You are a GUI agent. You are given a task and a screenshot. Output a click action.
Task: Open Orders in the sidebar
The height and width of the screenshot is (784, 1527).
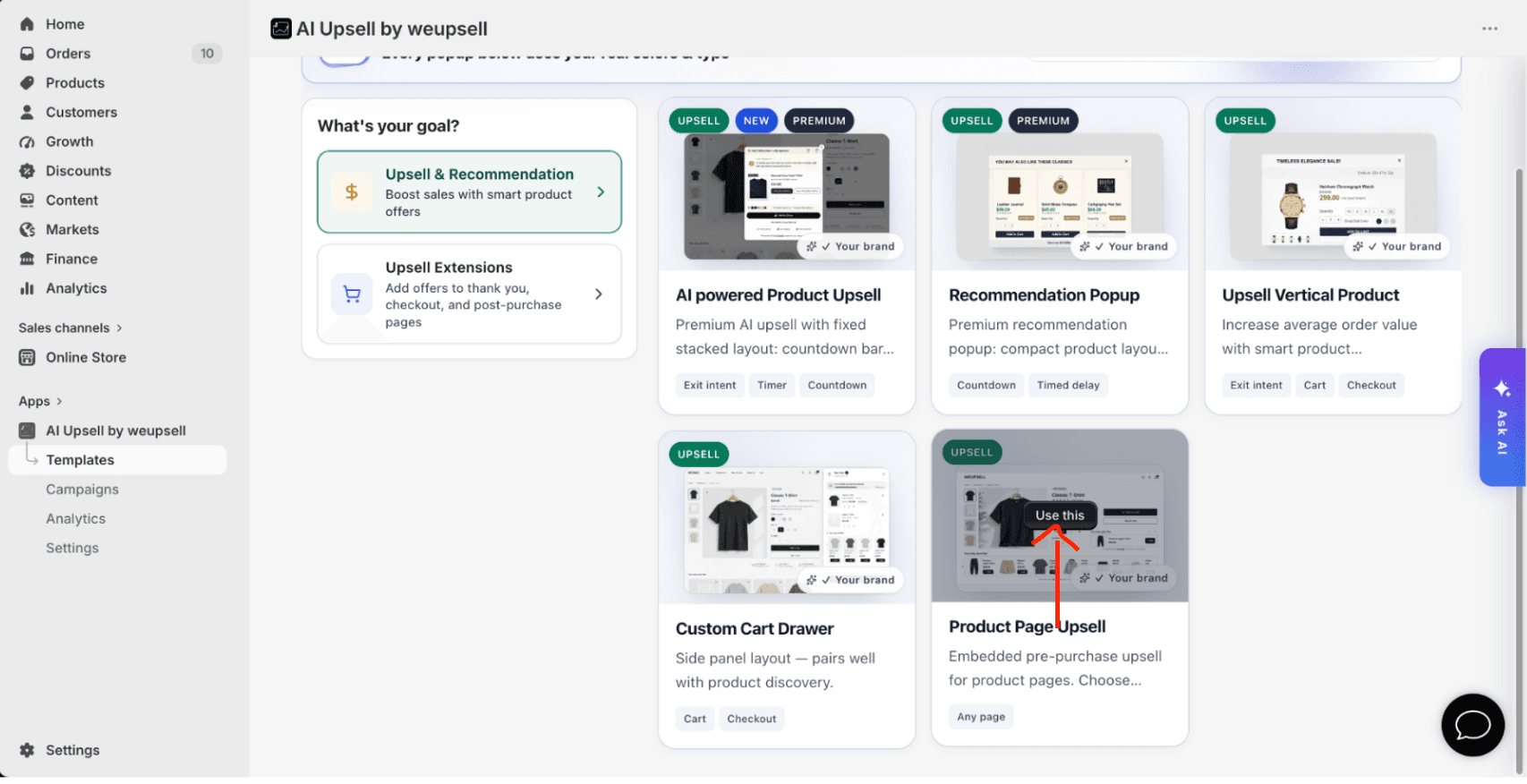tap(68, 54)
